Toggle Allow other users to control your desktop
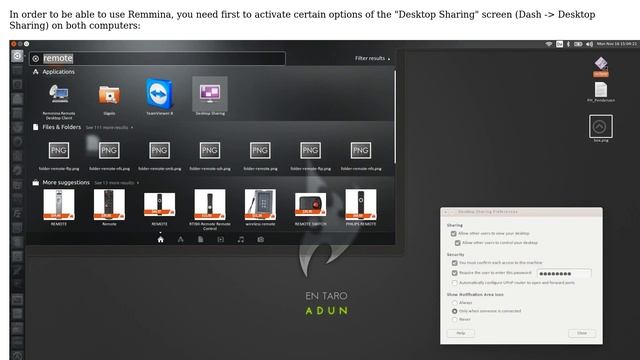Image resolution: width=640 pixels, height=360 pixels. point(458,243)
